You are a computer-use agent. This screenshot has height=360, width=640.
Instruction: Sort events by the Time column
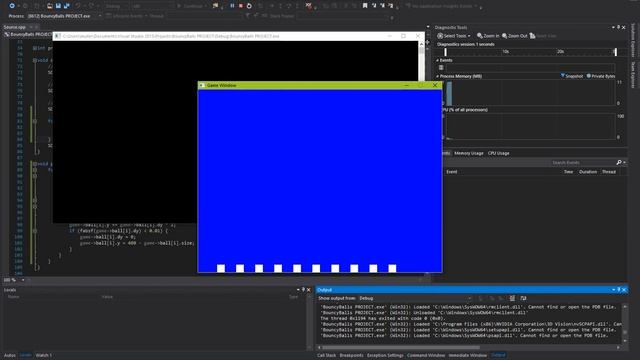[568, 172]
